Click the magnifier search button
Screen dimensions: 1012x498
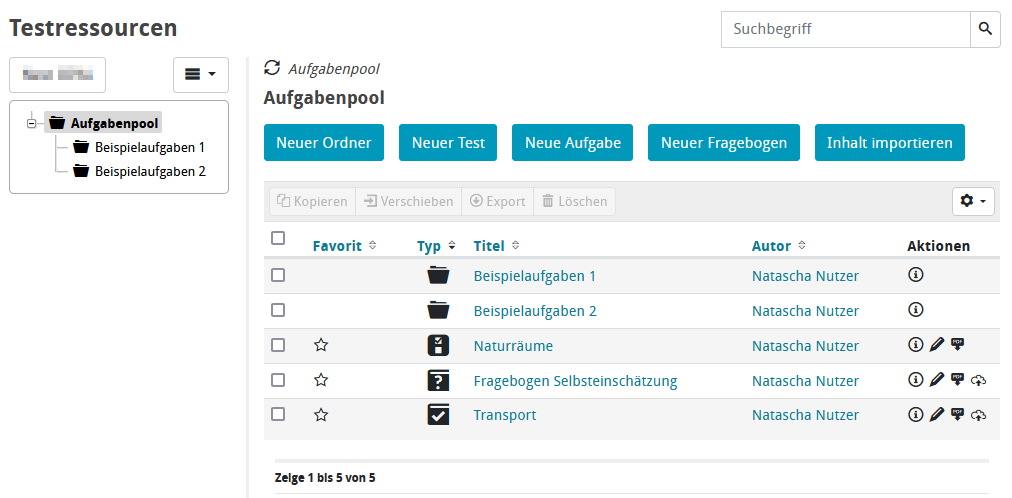(x=985, y=29)
